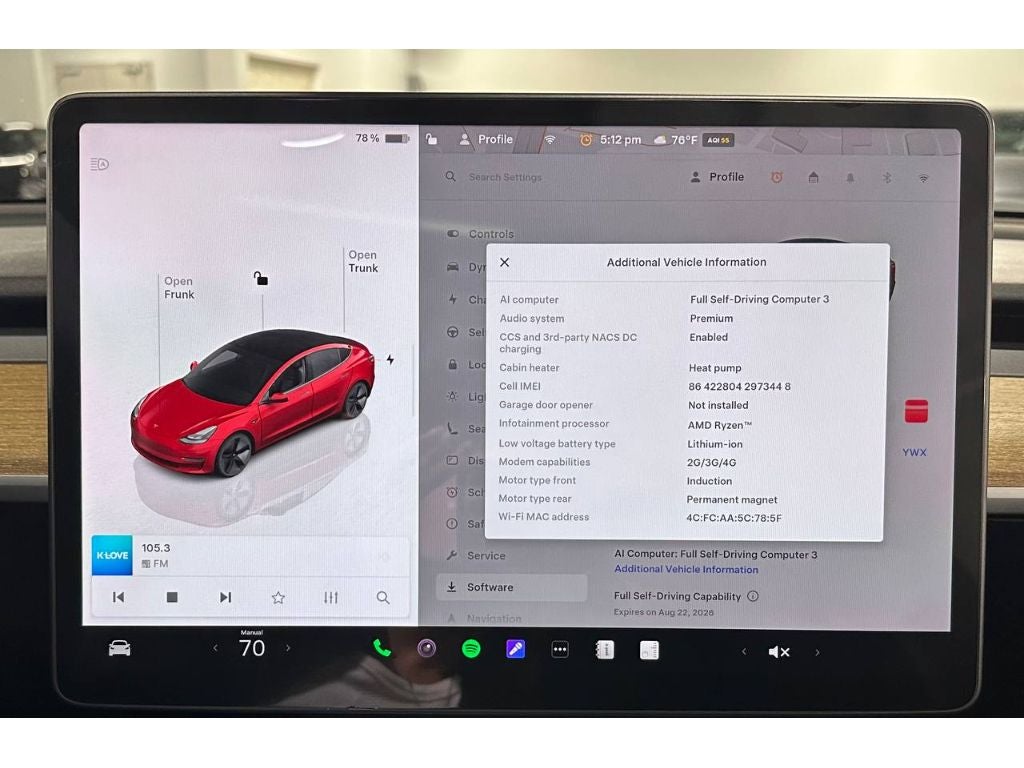Close the Additional Vehicle Information dialog

tap(504, 263)
